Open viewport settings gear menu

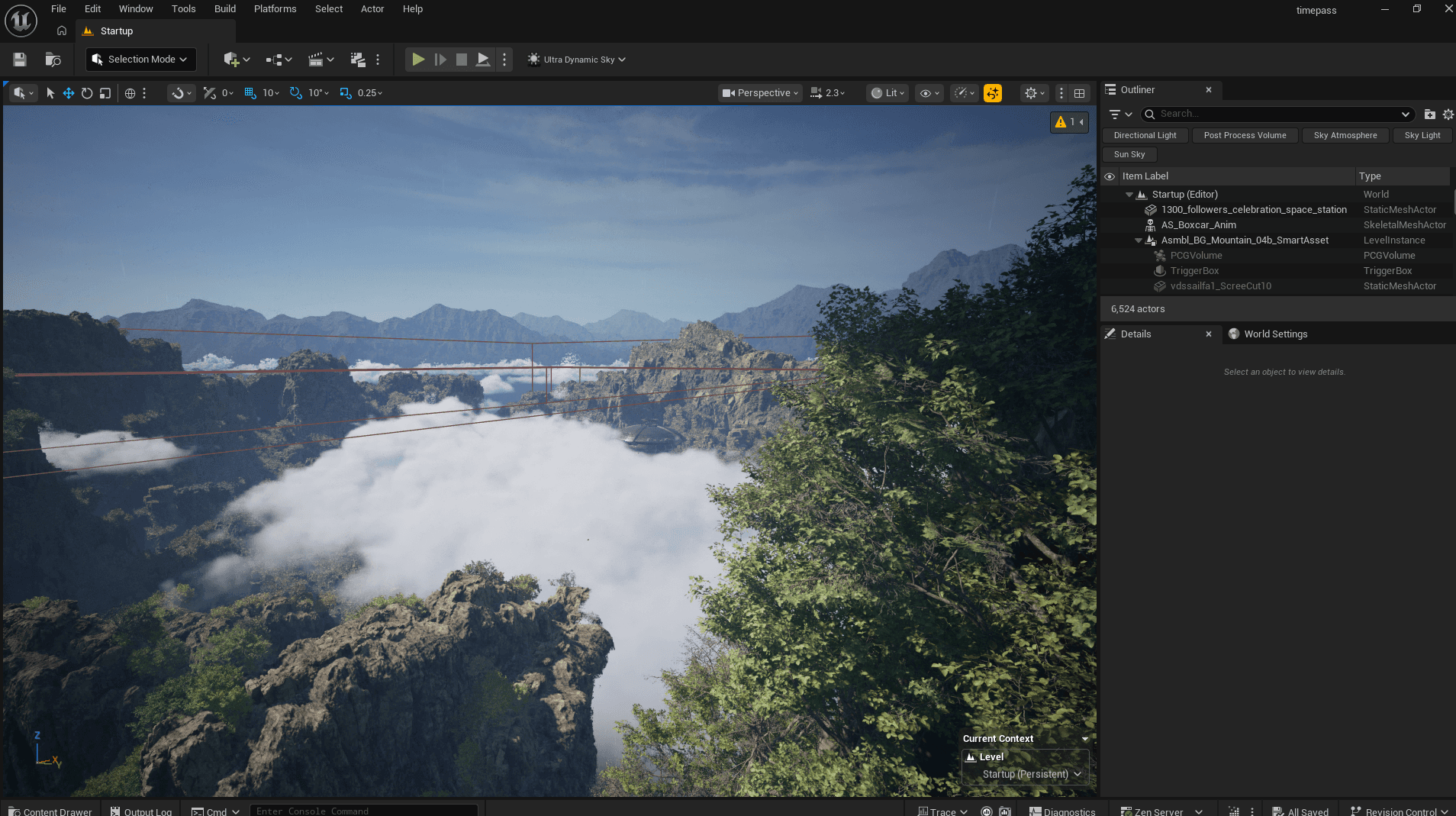click(1035, 93)
